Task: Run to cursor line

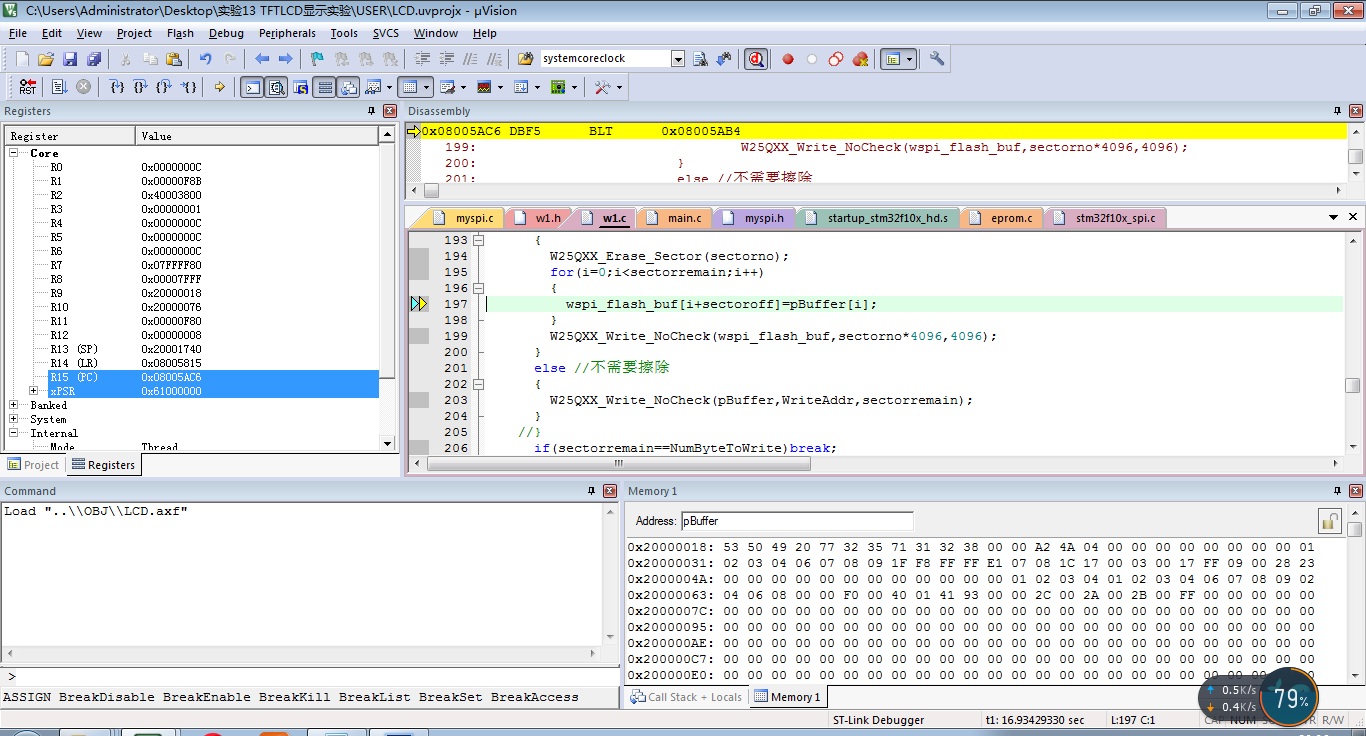Action: point(189,87)
